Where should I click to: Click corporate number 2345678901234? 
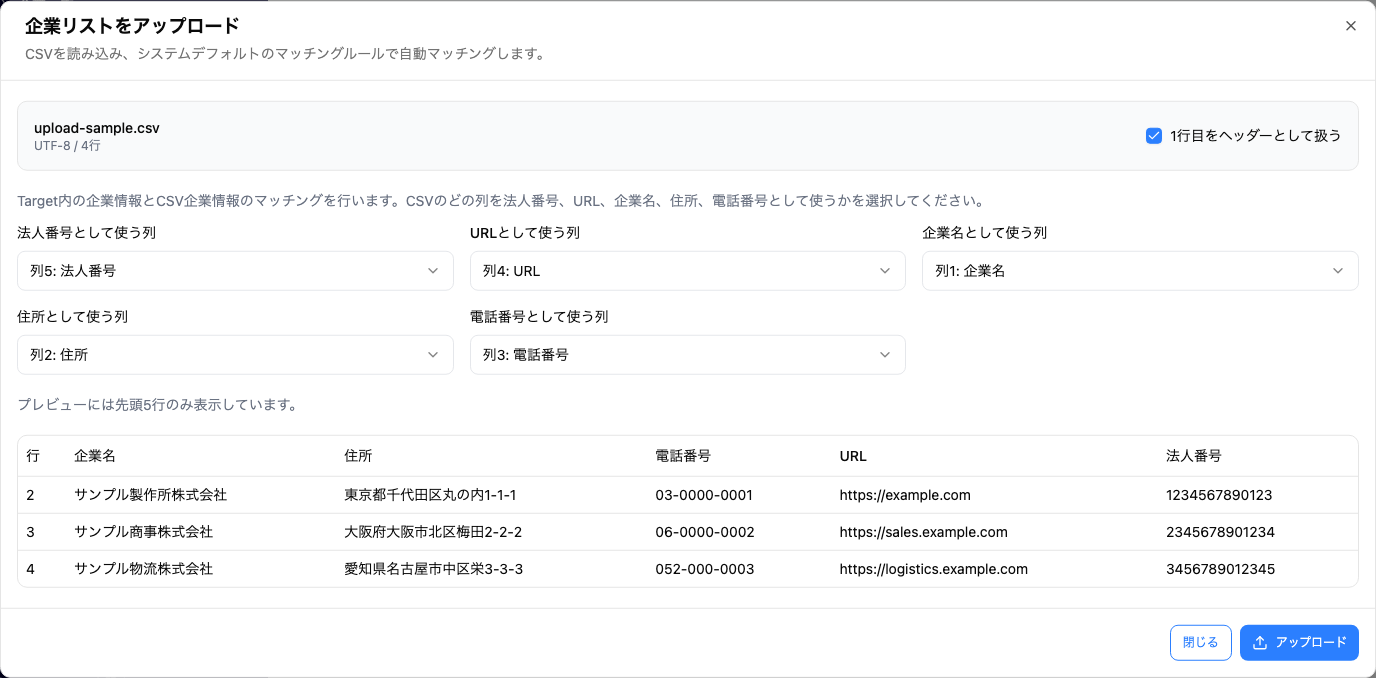pos(1220,532)
